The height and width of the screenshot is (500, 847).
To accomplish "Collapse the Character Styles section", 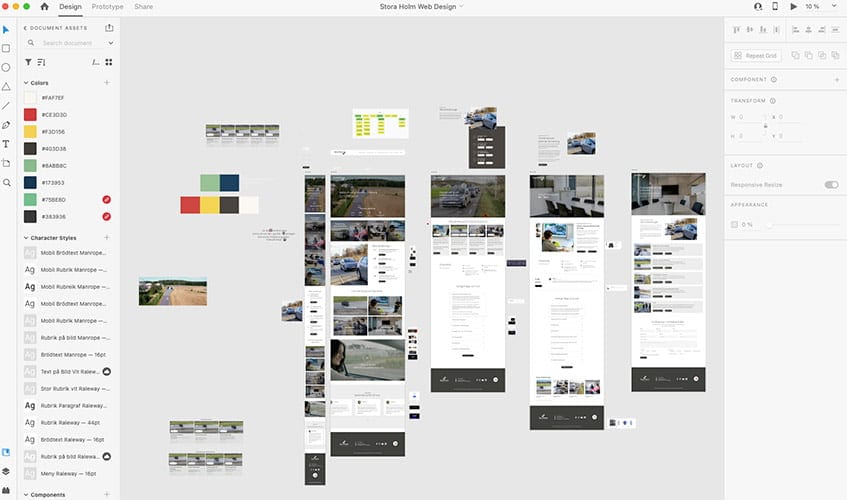I will 26,238.
